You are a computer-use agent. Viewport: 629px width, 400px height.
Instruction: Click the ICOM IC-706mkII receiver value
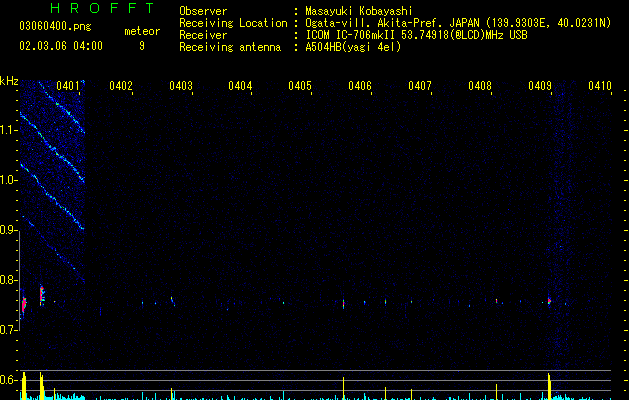[x=416, y=35]
